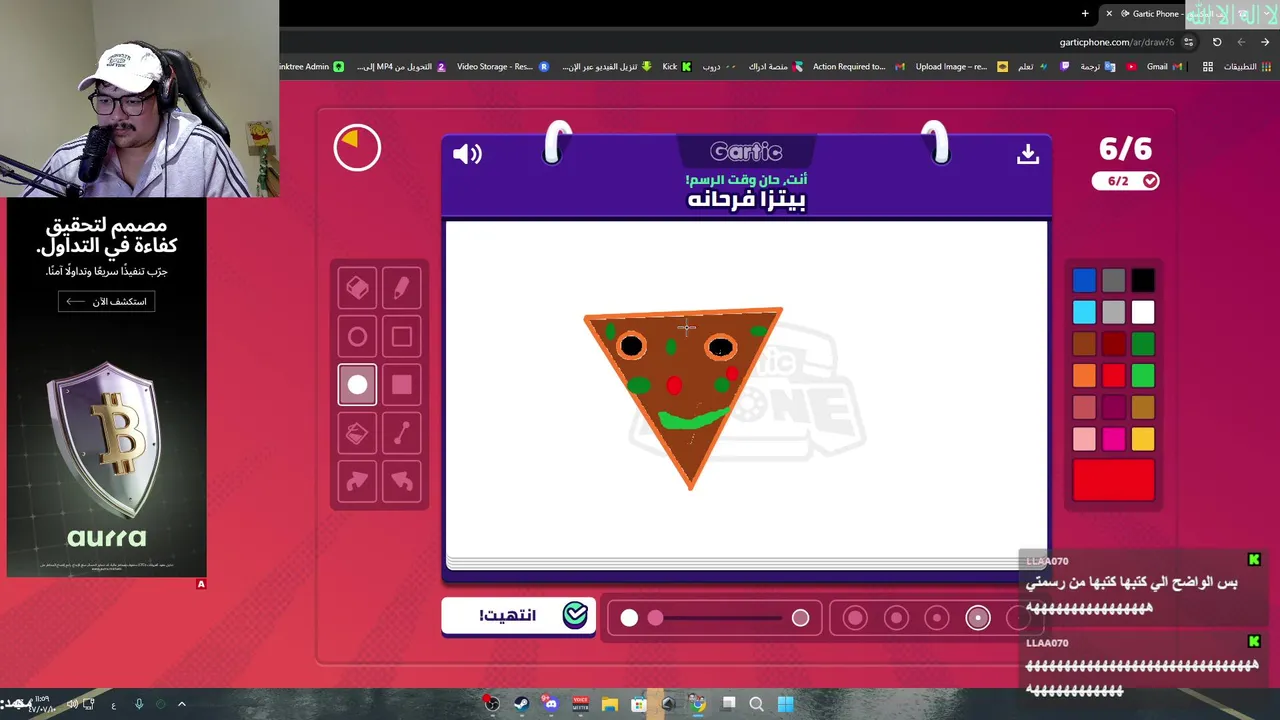
Task: Open the Windows Start menu
Action: click(786, 704)
